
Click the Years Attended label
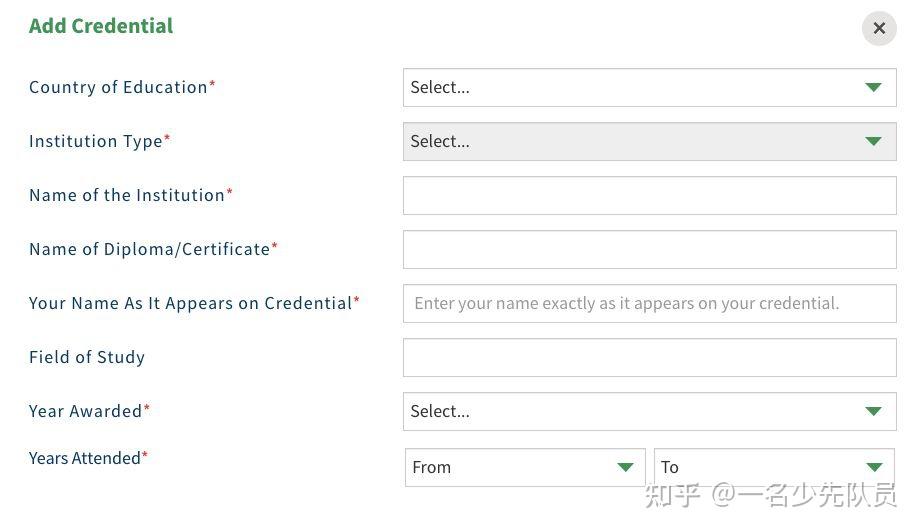[85, 458]
